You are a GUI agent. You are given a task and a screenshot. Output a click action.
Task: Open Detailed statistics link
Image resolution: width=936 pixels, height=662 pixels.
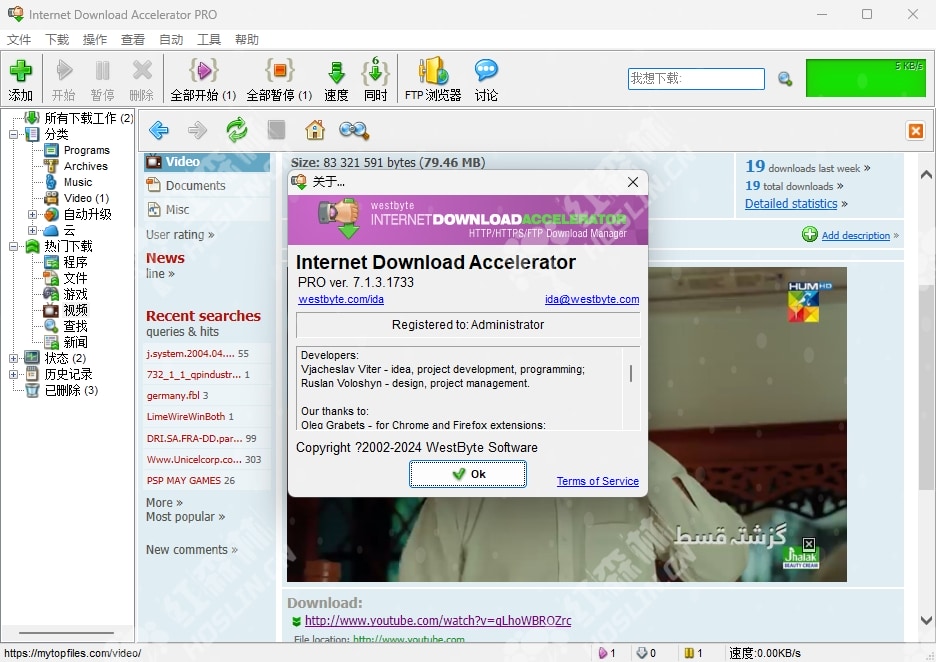791,204
